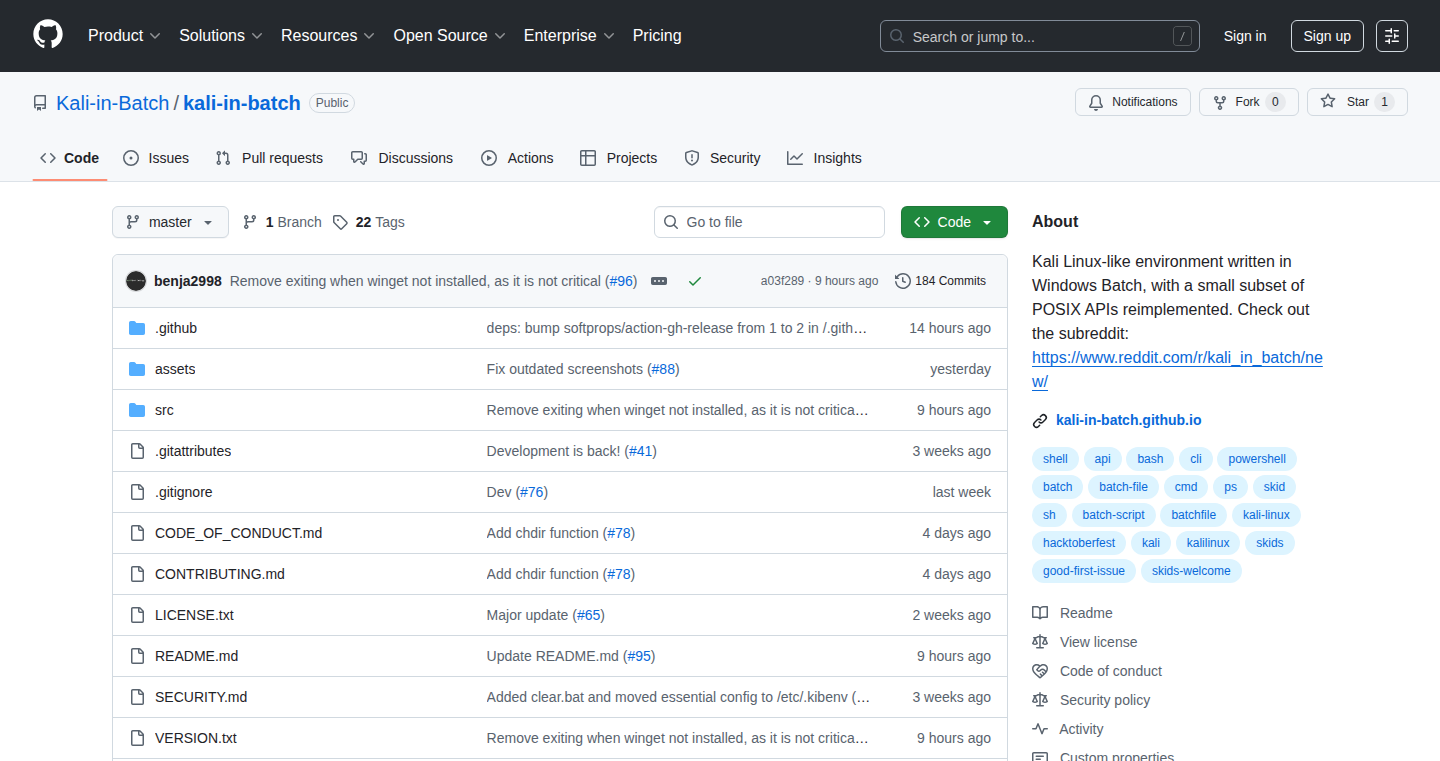Open the .gitignore file
Screen dimensions: 1440x761
coord(184,492)
